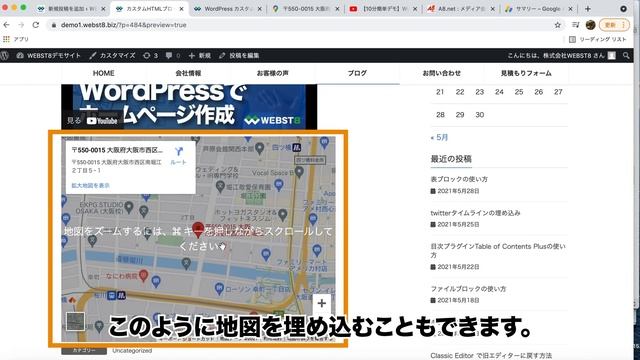Switch to the サマリー Google tab
Image resolution: width=640 pixels, height=360 pixels.
(x=538, y=9)
